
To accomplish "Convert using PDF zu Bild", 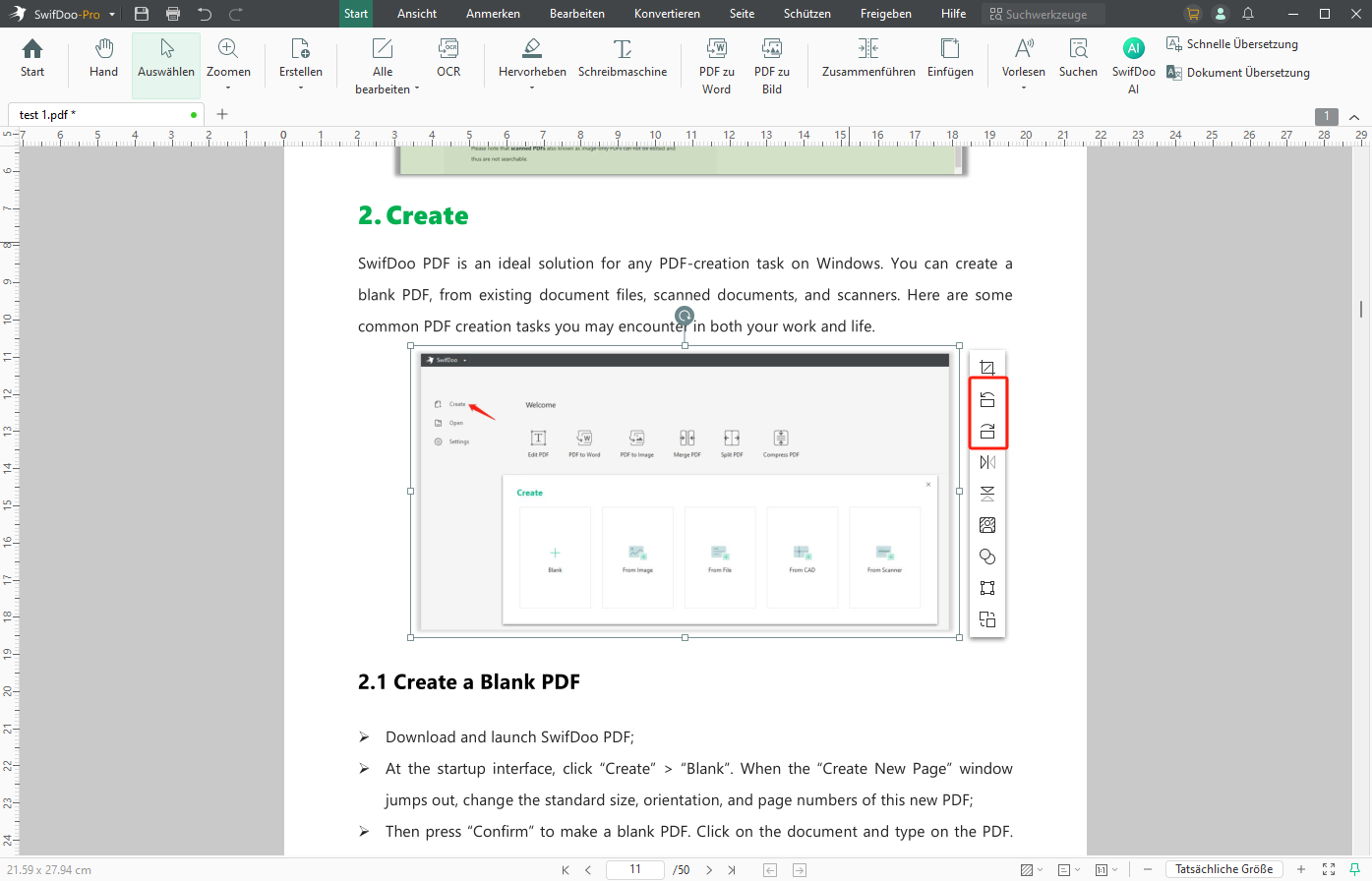I will click(772, 66).
